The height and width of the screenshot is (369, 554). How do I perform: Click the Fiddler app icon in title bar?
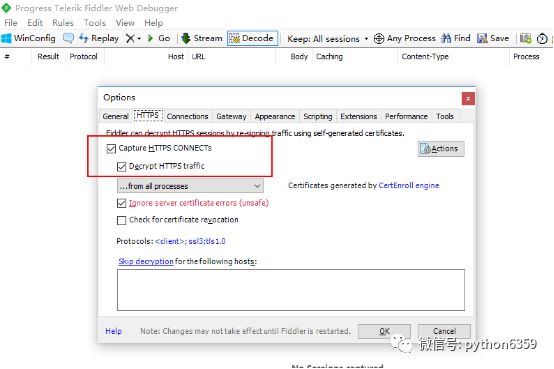coord(6,8)
